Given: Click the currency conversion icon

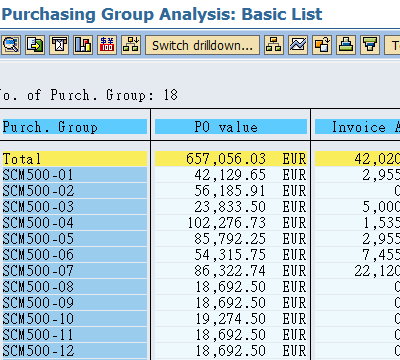Looking at the screenshot, I should (x=107, y=45).
